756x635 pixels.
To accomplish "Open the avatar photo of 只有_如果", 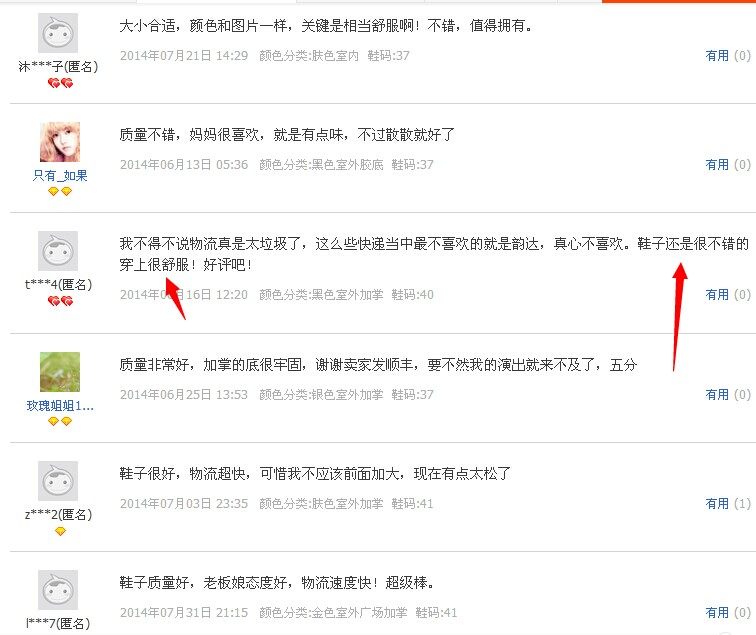I will (x=60, y=142).
